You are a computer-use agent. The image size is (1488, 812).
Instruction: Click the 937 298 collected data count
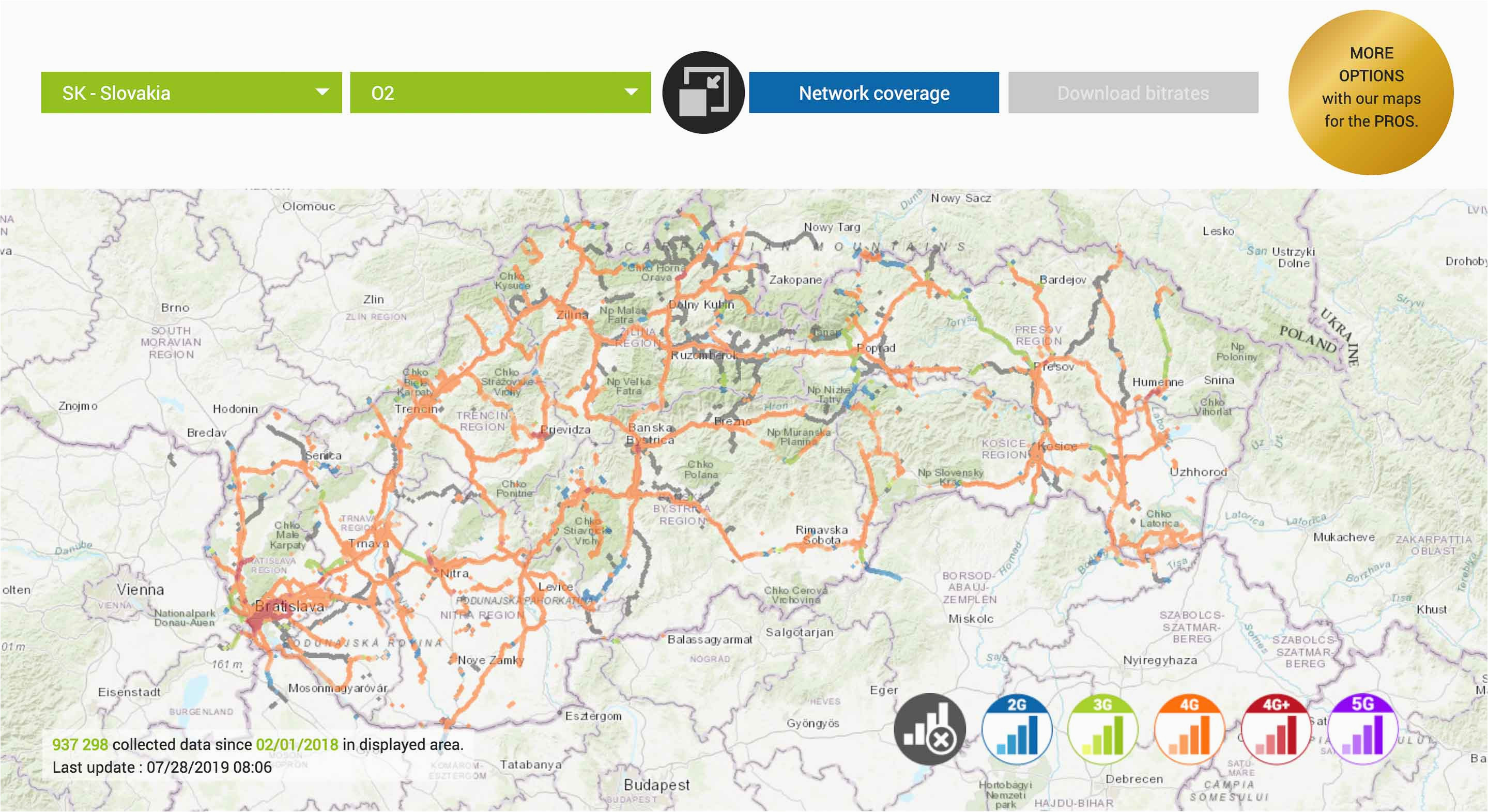(x=80, y=744)
